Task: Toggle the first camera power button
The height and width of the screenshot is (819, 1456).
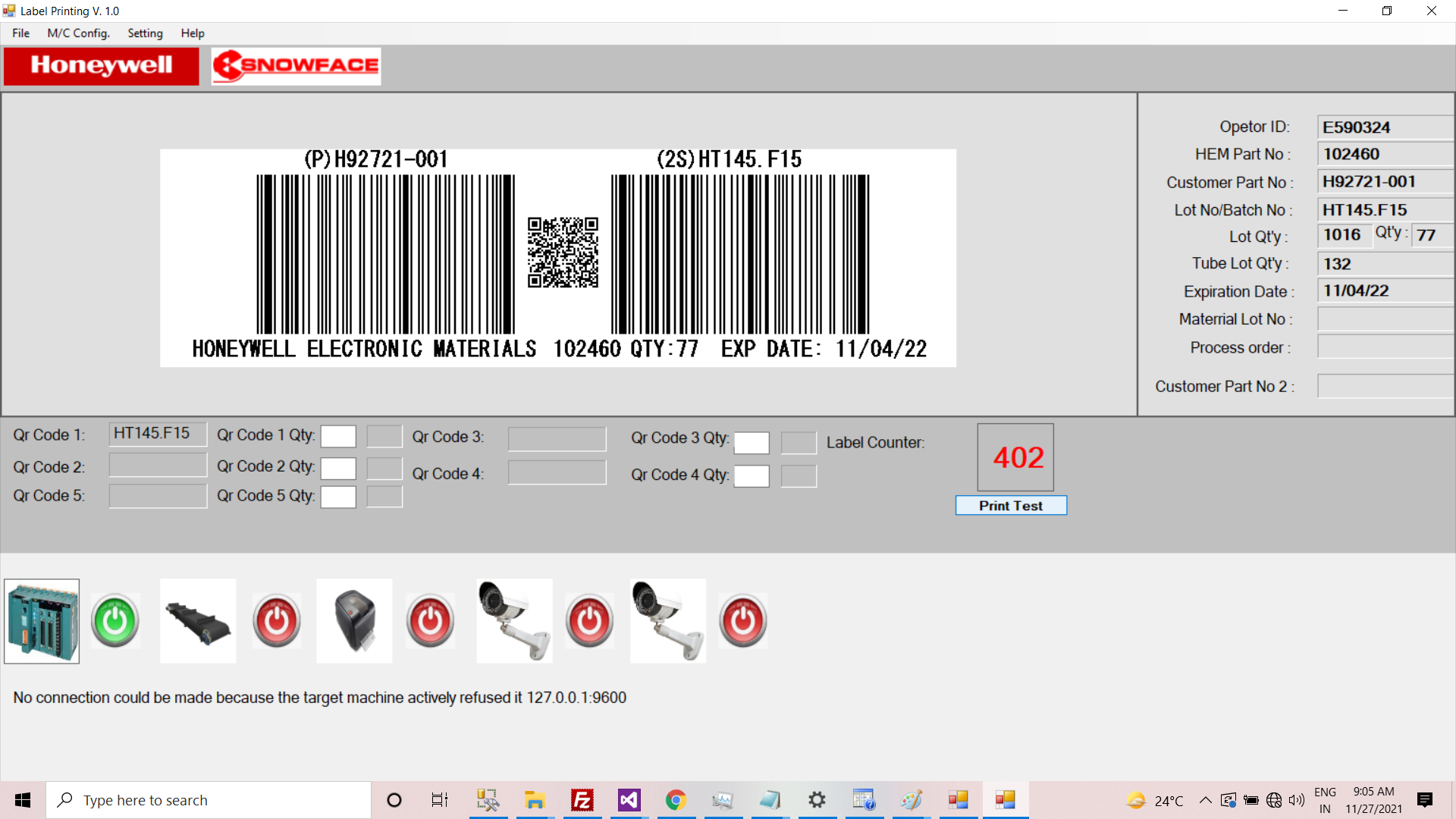Action: (589, 621)
